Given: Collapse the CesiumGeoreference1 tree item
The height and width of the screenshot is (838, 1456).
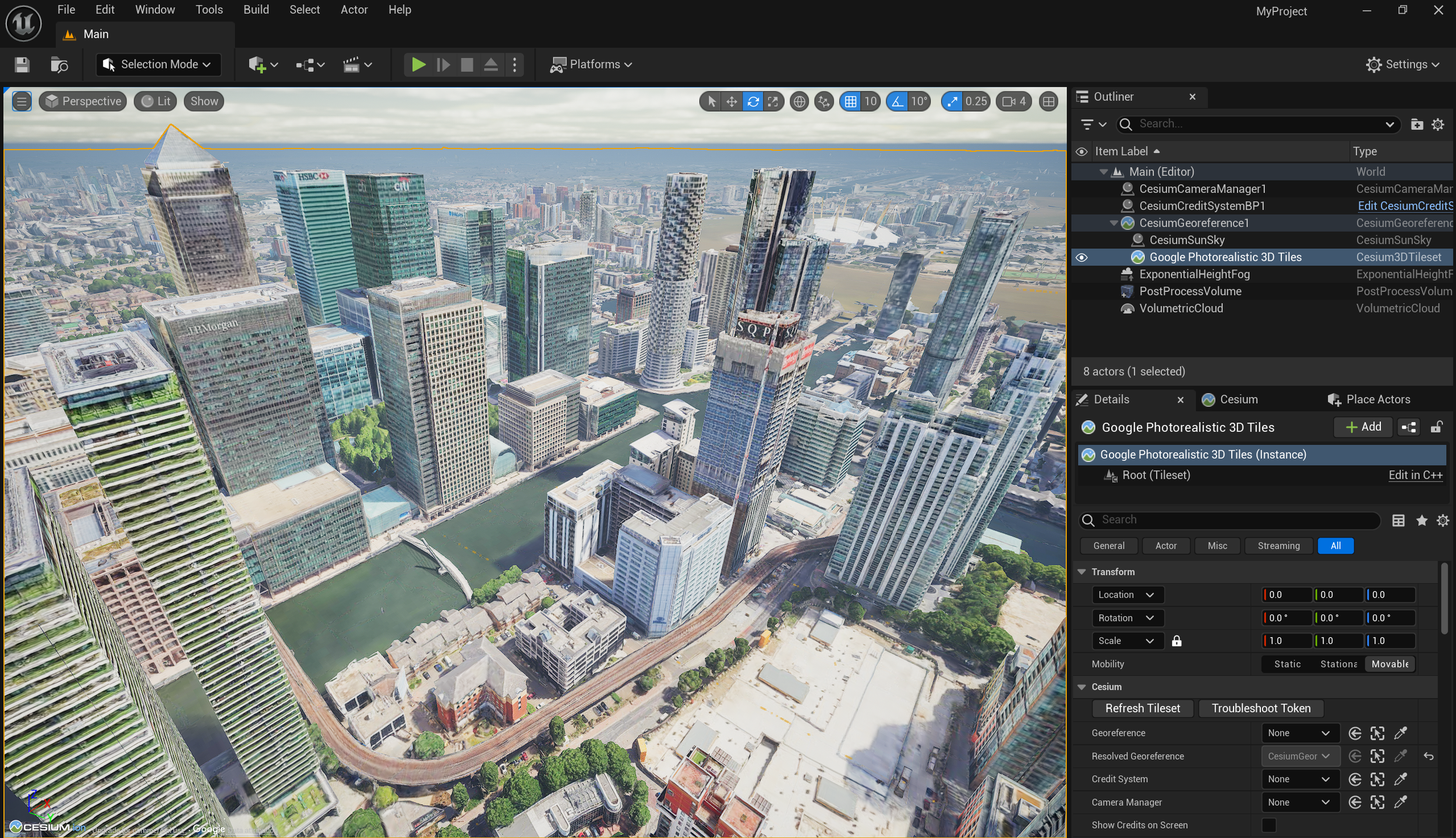Looking at the screenshot, I should point(1114,224).
